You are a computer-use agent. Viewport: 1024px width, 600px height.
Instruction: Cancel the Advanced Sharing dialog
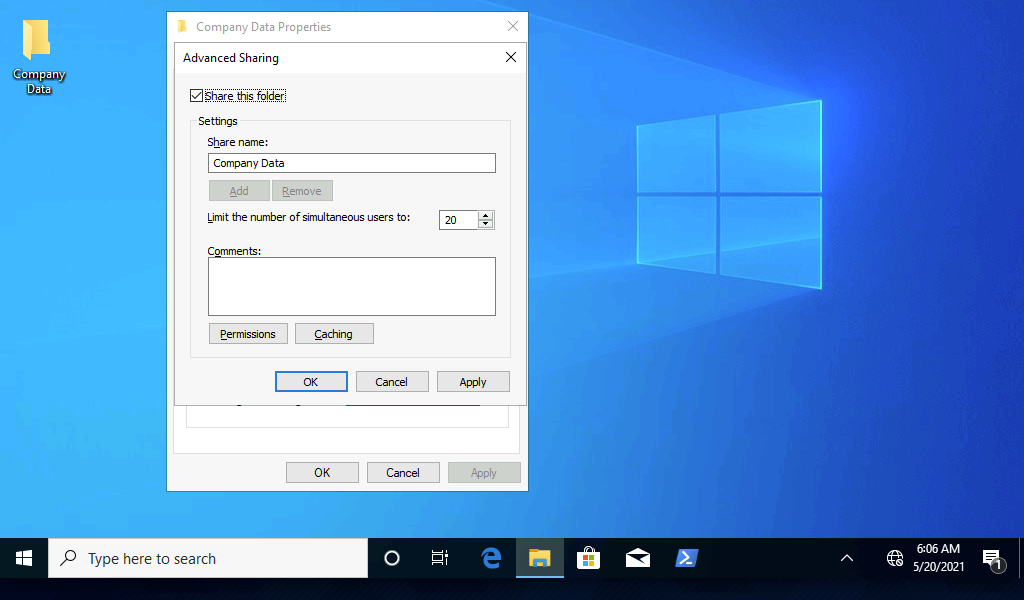coord(391,382)
